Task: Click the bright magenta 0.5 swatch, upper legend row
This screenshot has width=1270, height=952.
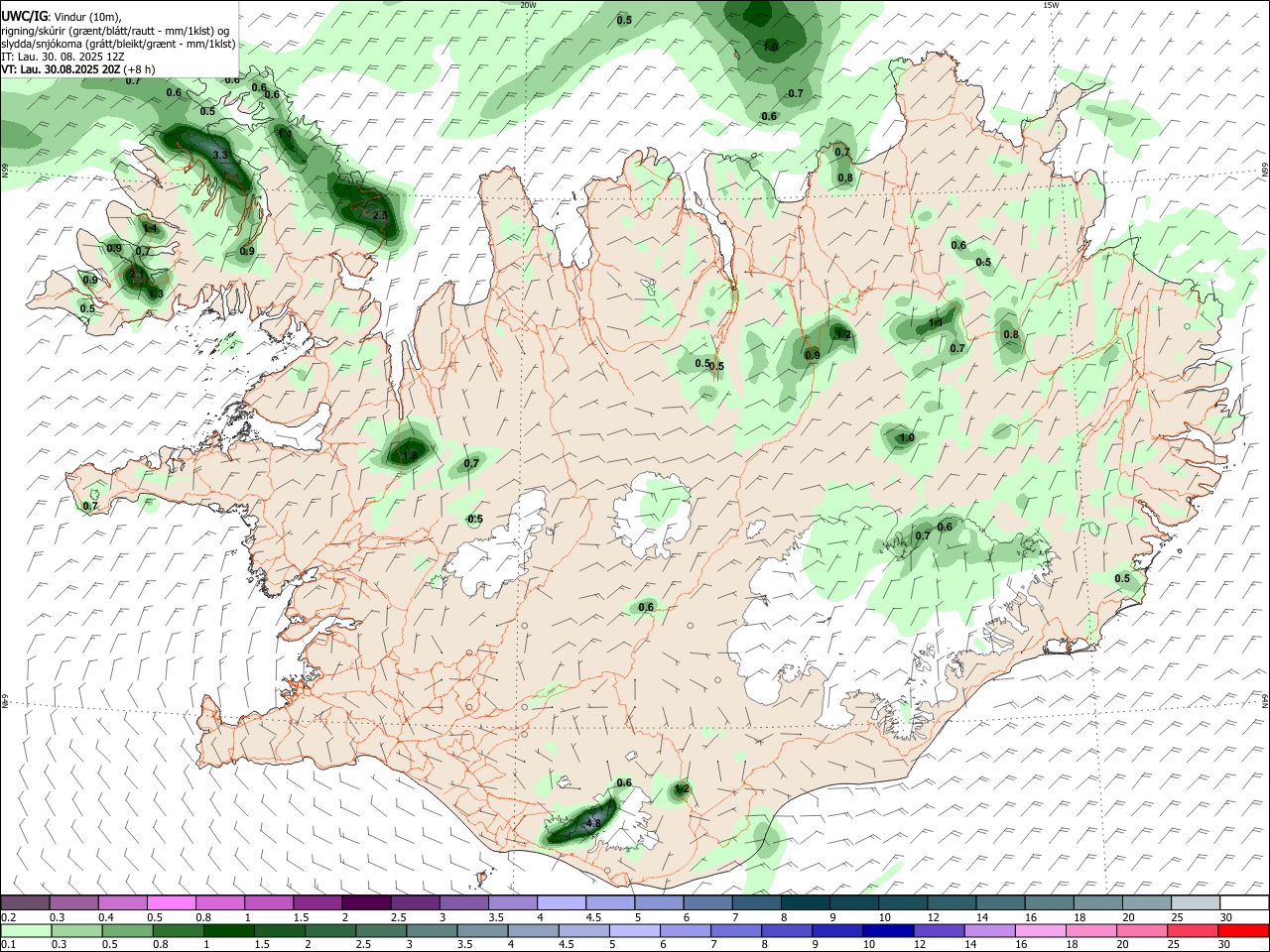Action: (171, 903)
